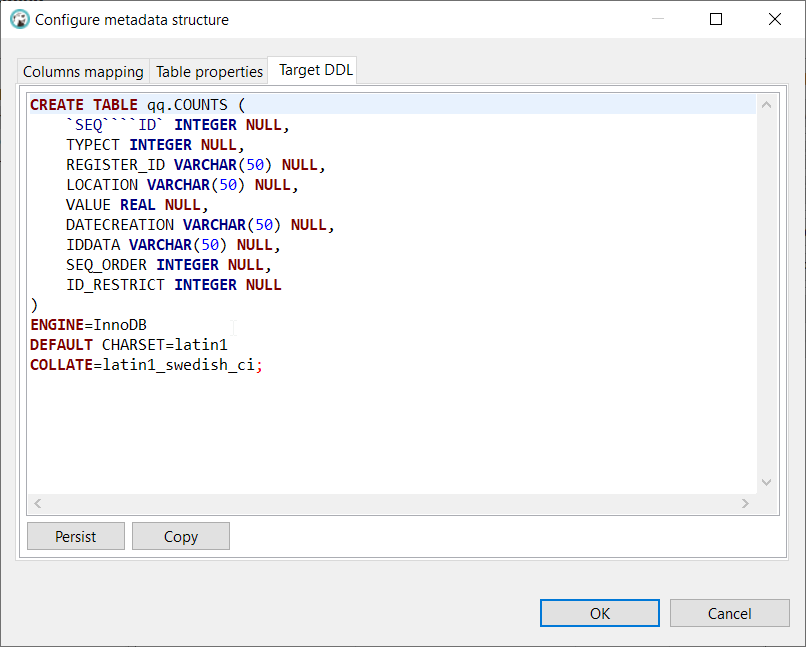Dismiss the dialog with Cancel
806x647 pixels.
coord(729,613)
